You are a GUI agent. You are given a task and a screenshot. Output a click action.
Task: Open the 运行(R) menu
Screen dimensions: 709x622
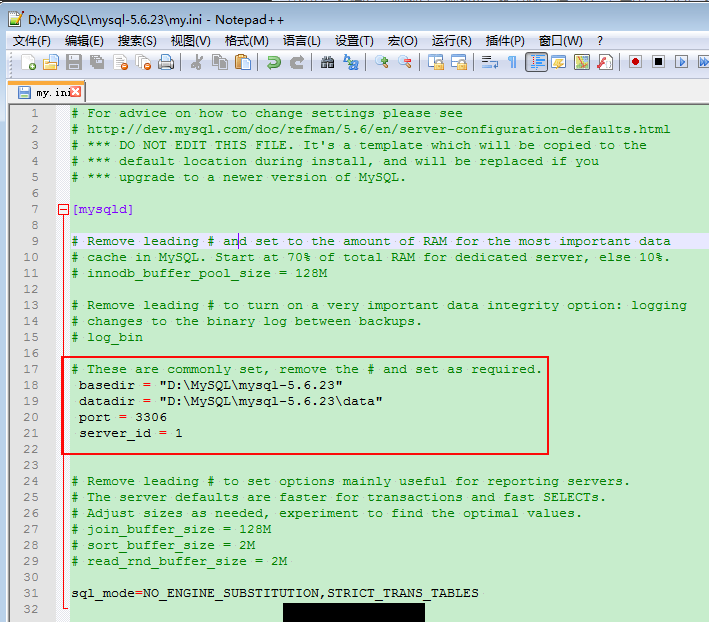[x=451, y=41]
